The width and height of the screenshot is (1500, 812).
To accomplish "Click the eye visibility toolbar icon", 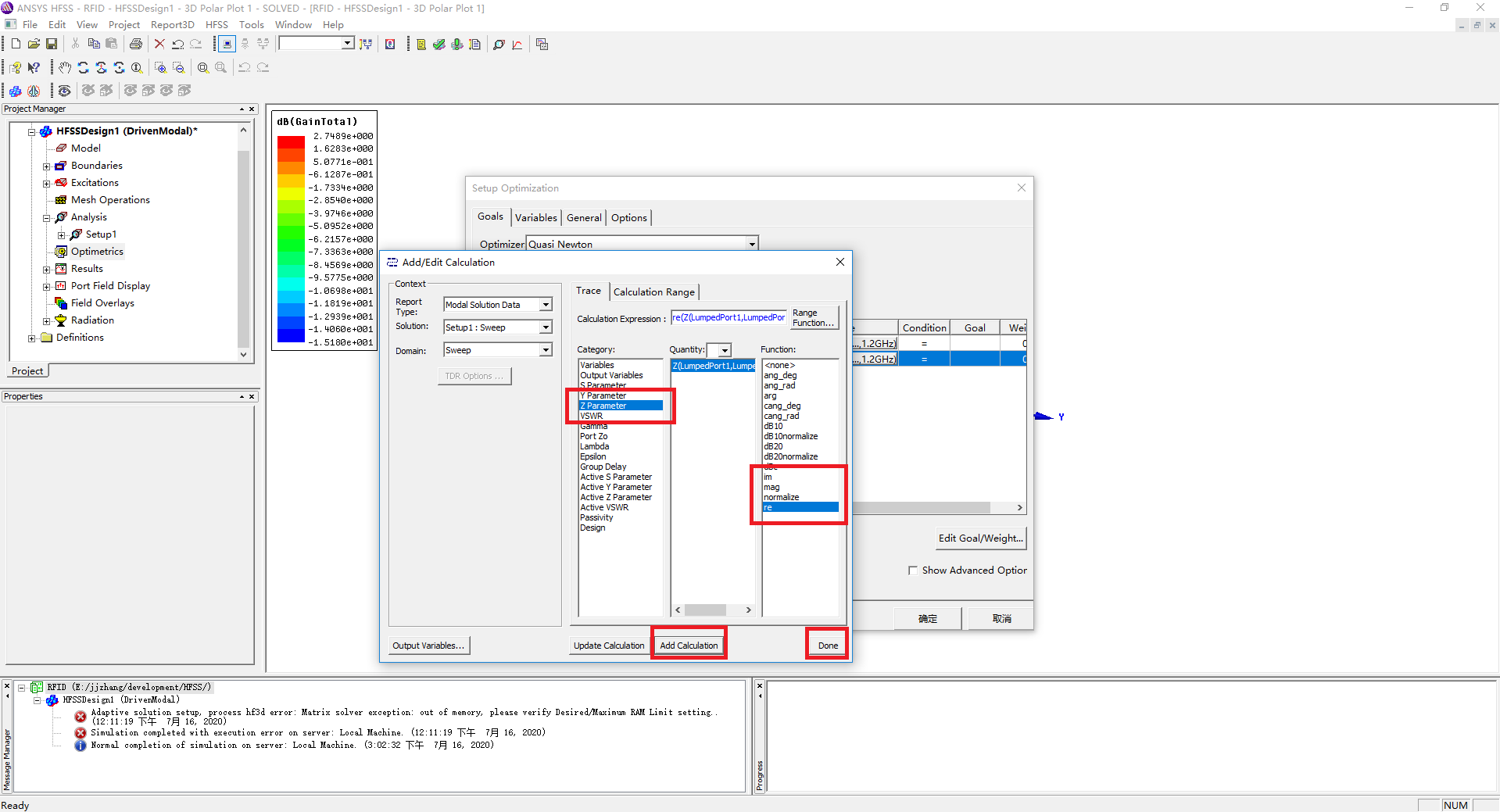I will 65,91.
